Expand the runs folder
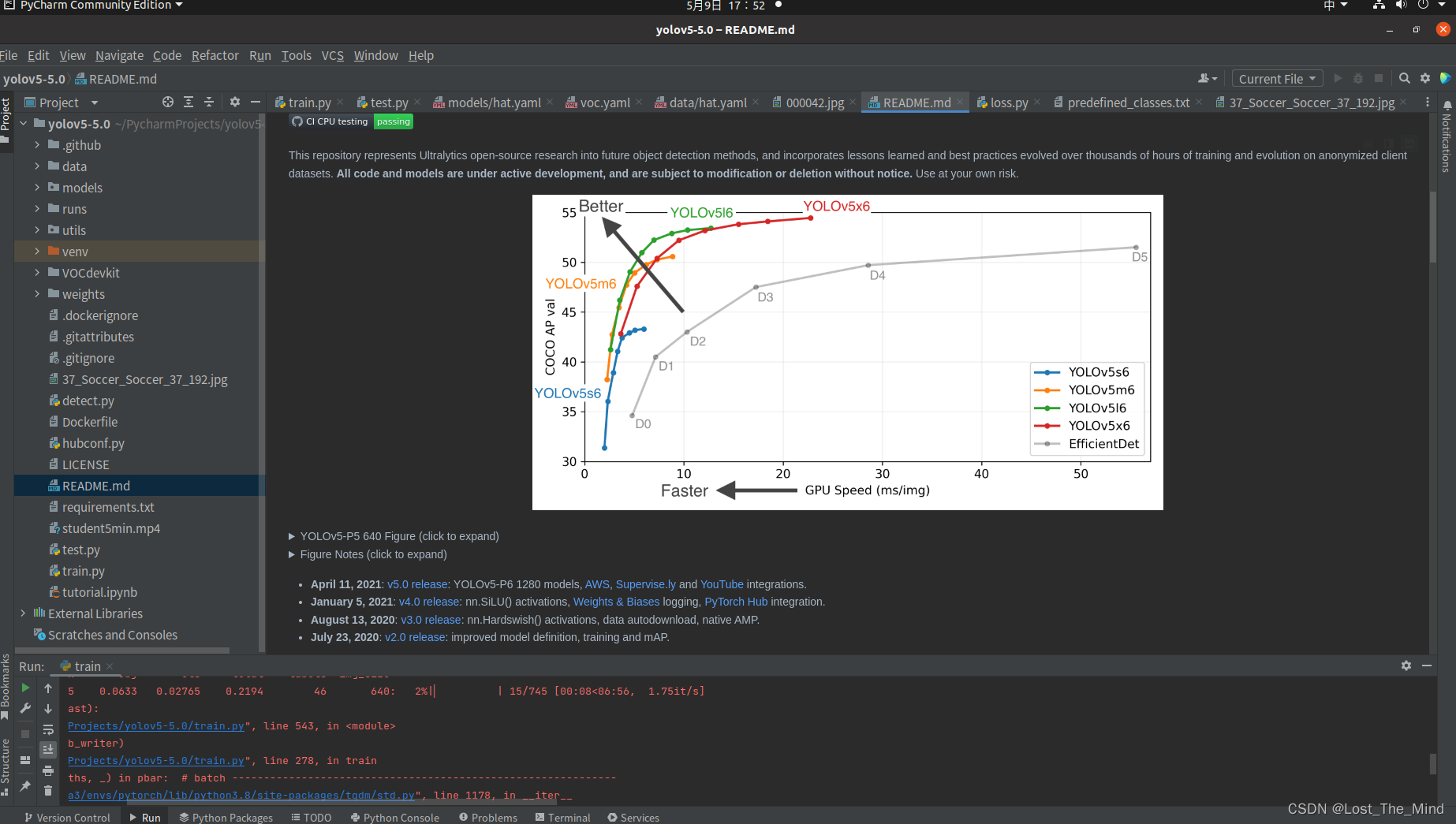 click(37, 209)
